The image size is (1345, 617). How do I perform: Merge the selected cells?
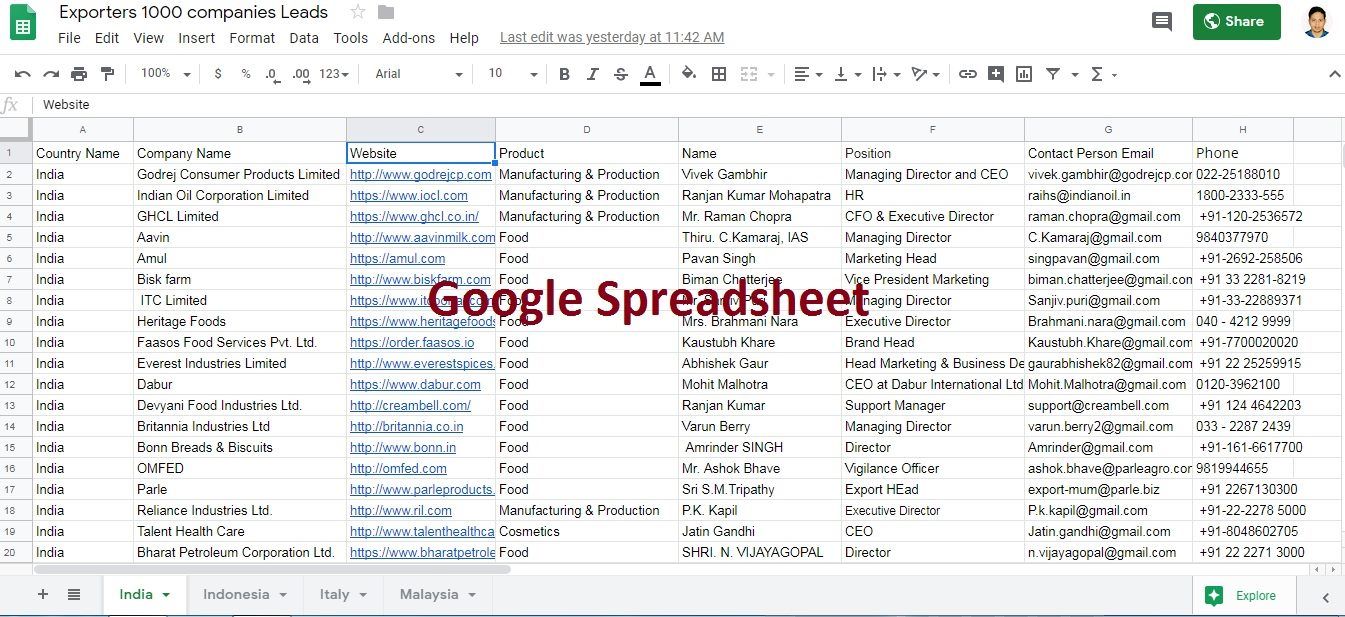[x=749, y=74]
